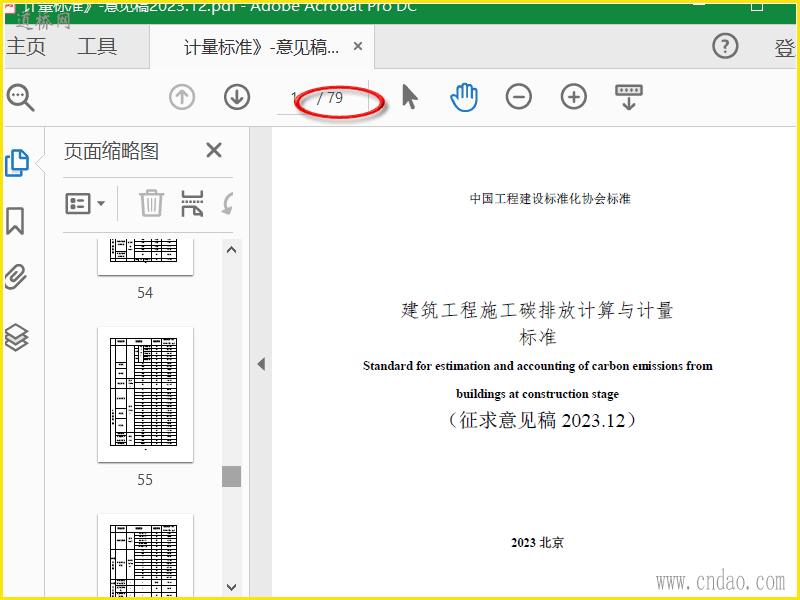Zoom out with the minus icon
800x600 pixels.
[x=518, y=97]
